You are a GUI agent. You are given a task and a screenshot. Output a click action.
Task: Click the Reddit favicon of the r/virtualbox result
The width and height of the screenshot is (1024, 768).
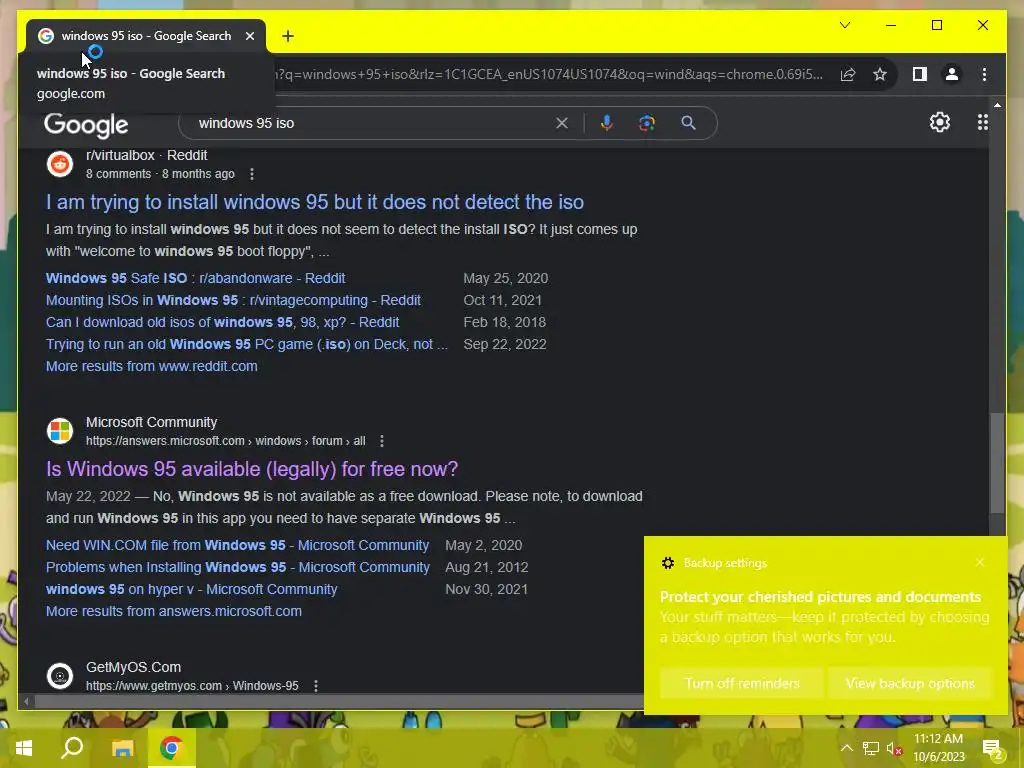(x=60, y=164)
